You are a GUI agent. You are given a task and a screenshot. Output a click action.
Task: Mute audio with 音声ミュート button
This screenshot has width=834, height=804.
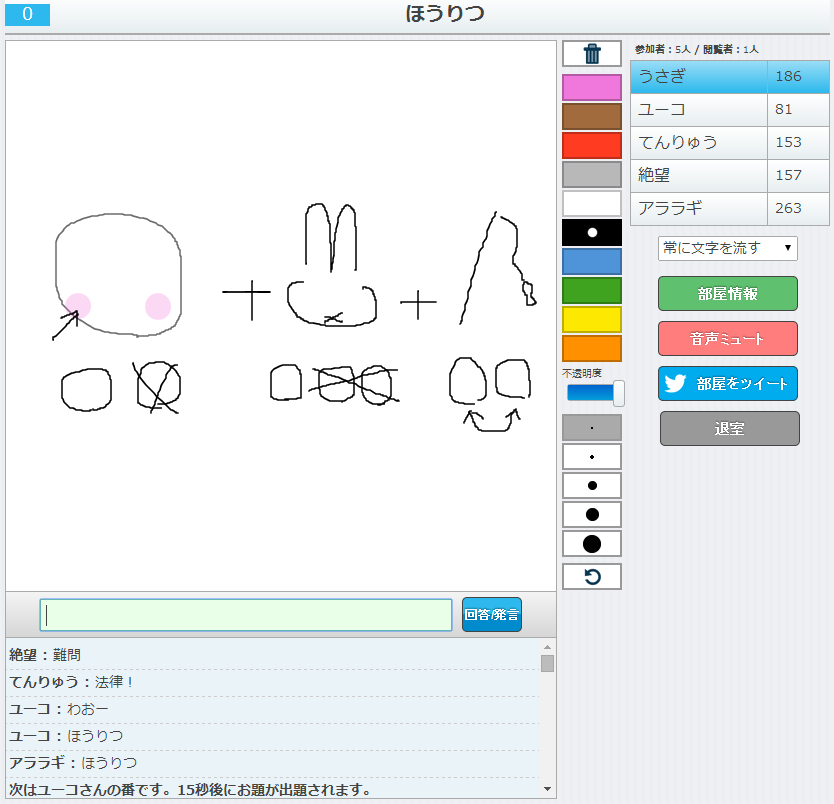[728, 339]
